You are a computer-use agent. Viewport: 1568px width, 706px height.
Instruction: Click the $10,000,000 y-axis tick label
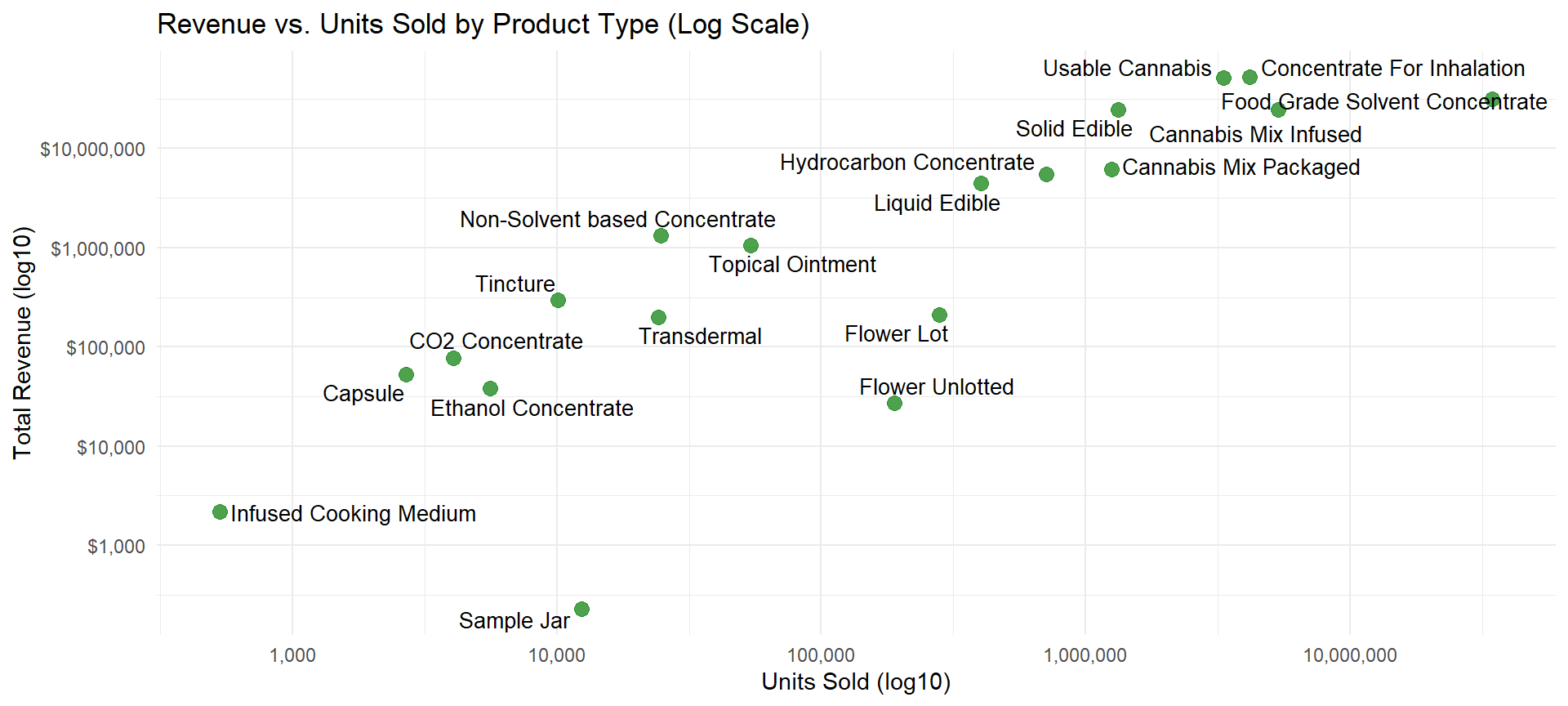click(92, 149)
